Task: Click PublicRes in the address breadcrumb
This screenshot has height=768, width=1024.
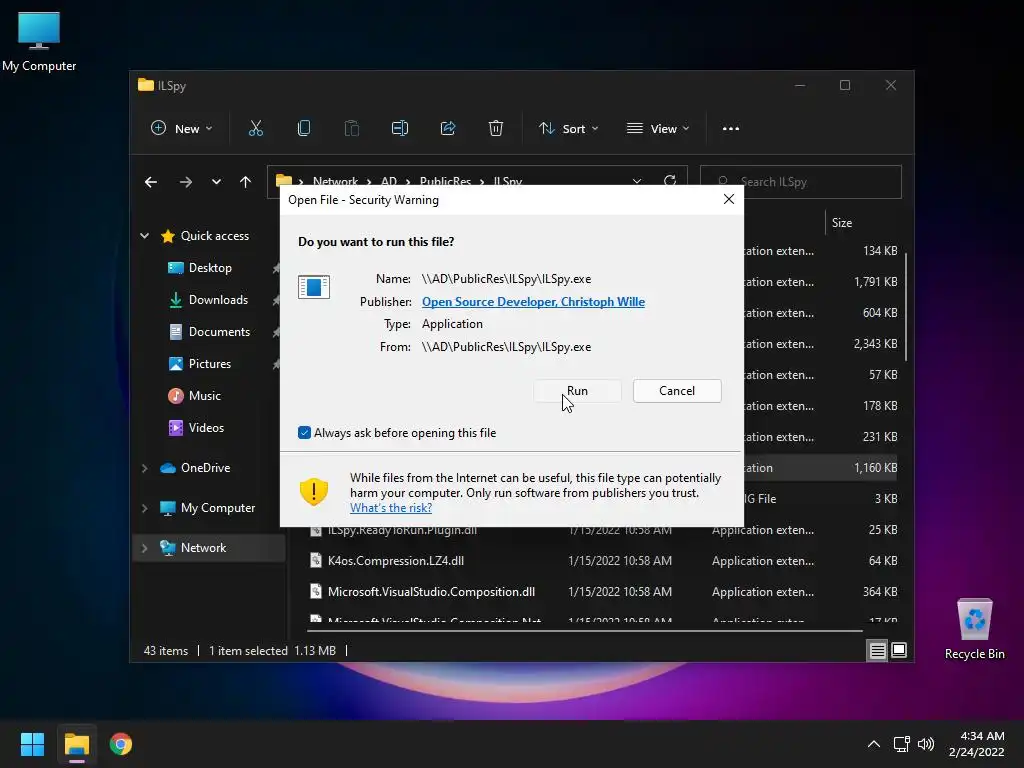Action: point(445,180)
